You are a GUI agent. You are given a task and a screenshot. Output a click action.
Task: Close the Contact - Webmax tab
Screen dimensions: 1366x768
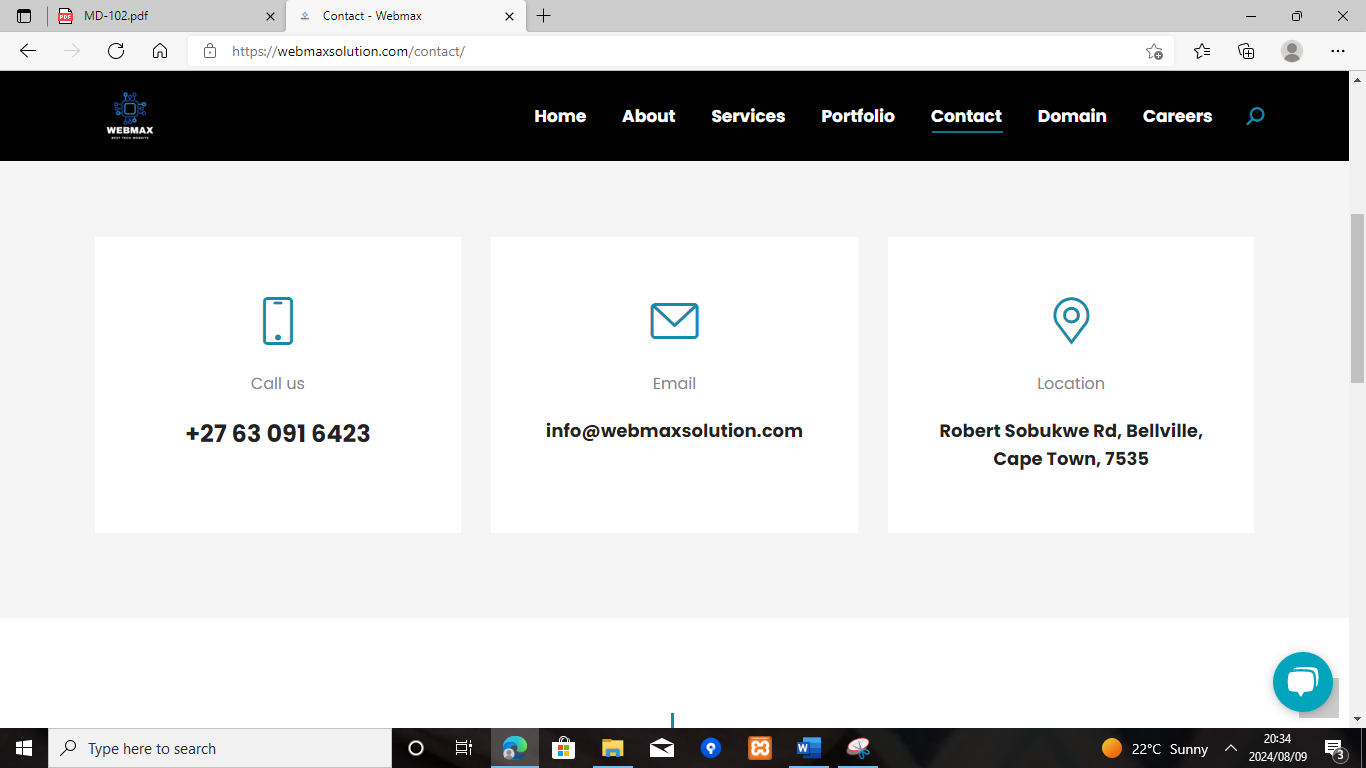pos(509,16)
